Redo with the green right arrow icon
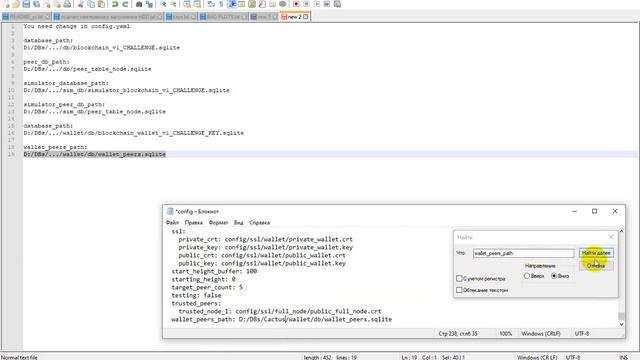This screenshot has width=640, height=360. (125, 4)
